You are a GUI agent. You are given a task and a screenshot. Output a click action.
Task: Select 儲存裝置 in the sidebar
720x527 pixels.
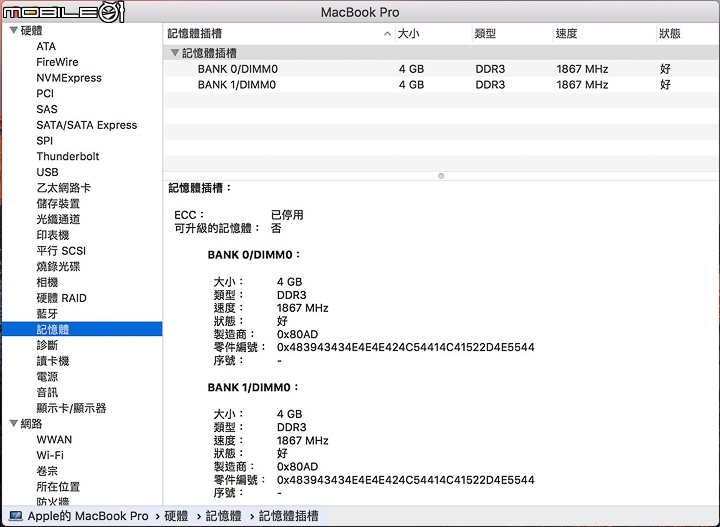click(x=58, y=203)
